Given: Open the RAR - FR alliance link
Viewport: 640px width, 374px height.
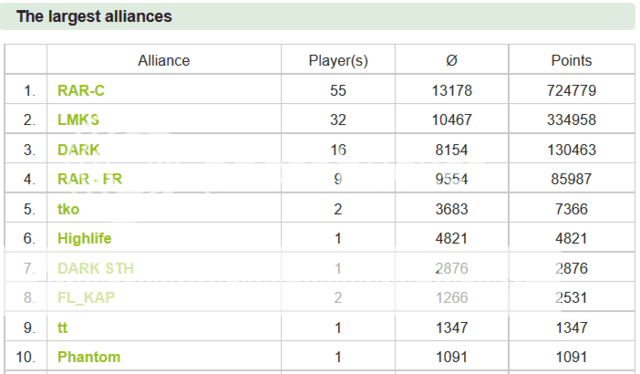Looking at the screenshot, I should (x=90, y=179).
